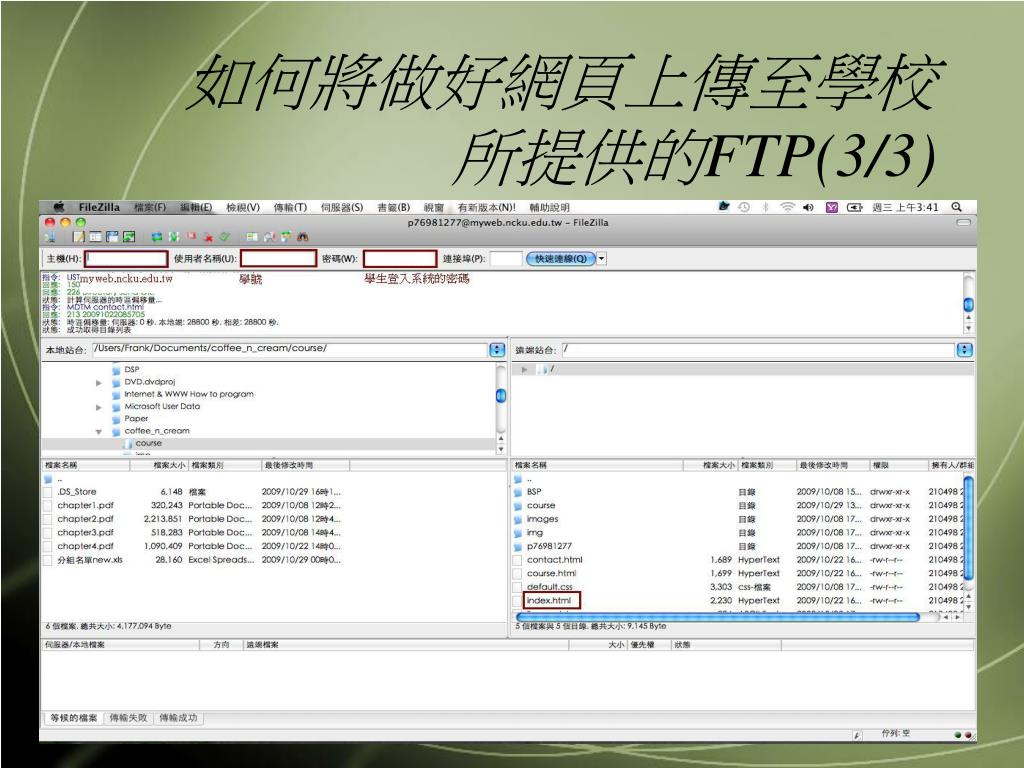Click the Time Machine clock icon
This screenshot has width=1024, height=768.
click(x=744, y=207)
